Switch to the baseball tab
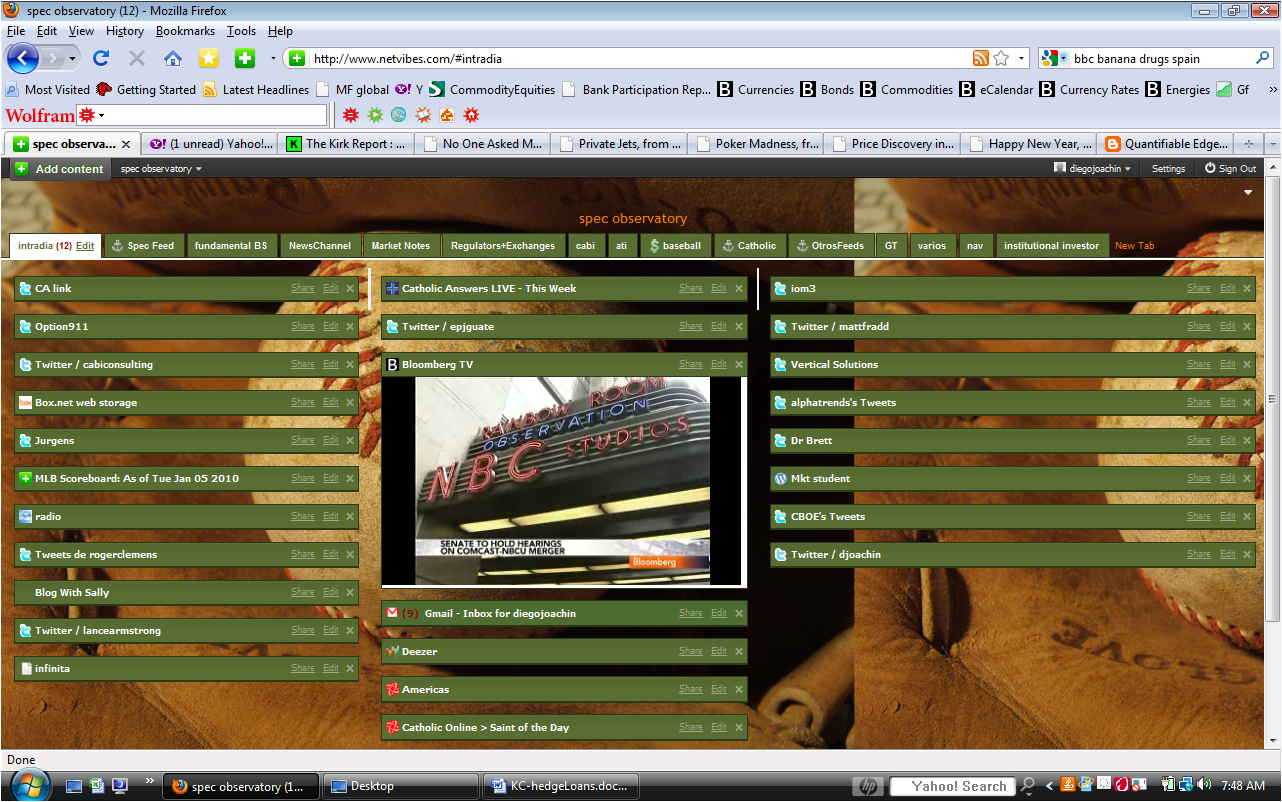The width and height of the screenshot is (1282, 802). 675,246
